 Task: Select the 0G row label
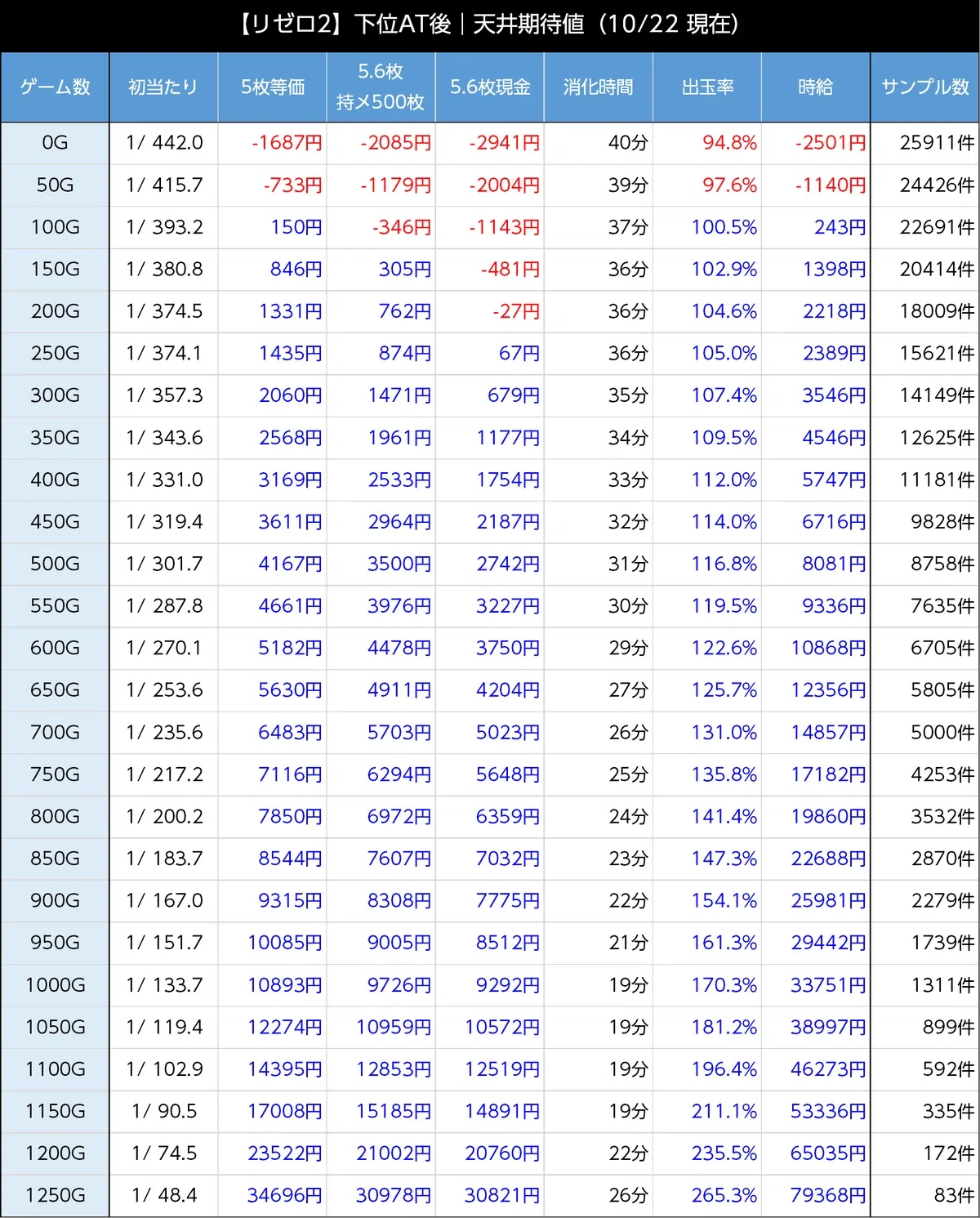55,143
